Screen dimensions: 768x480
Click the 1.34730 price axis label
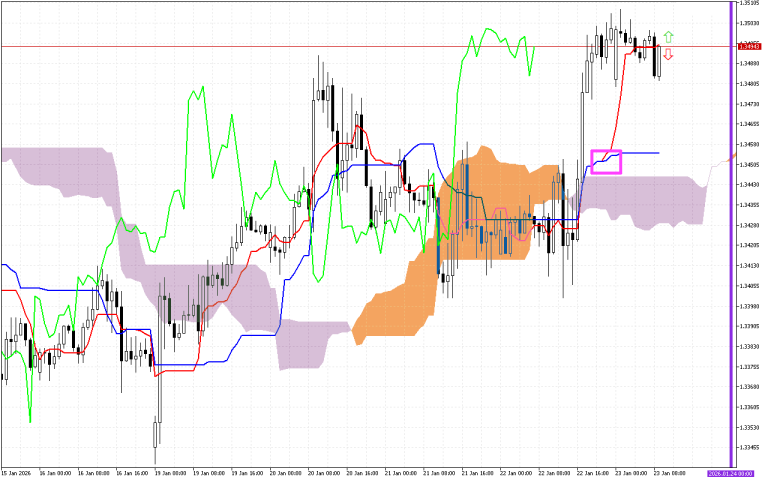point(750,104)
